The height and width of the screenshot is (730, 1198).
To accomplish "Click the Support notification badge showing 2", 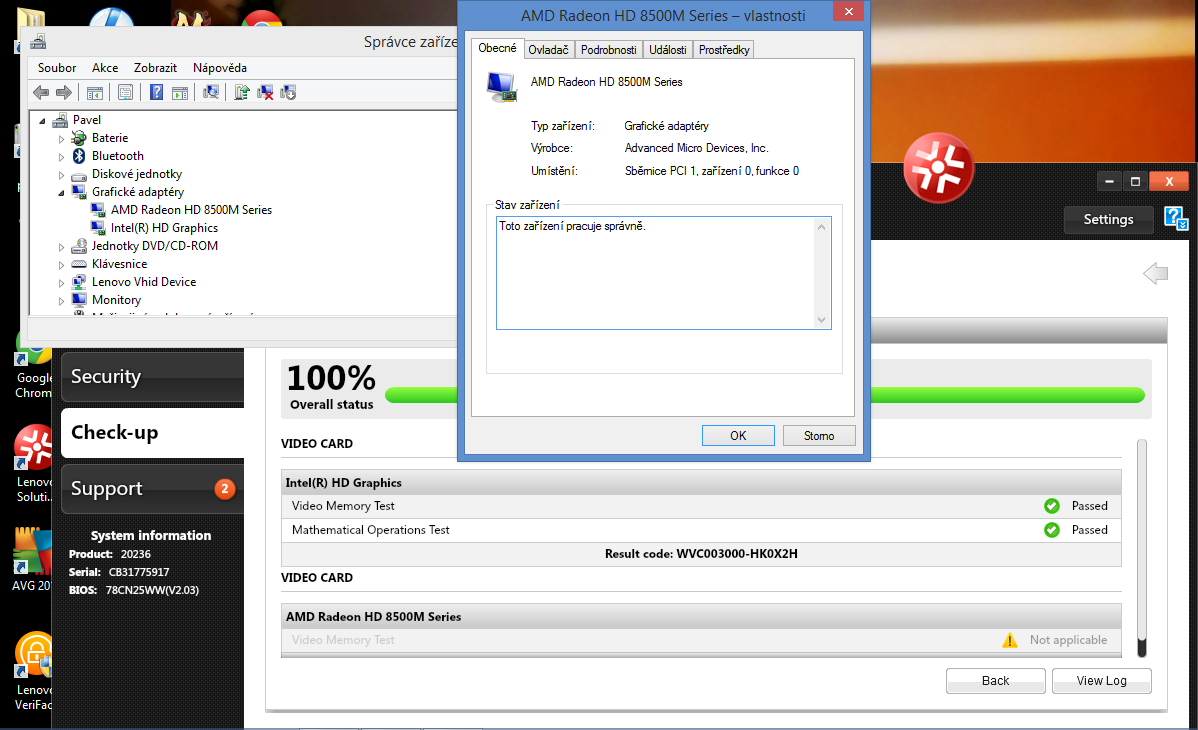I will [x=225, y=488].
